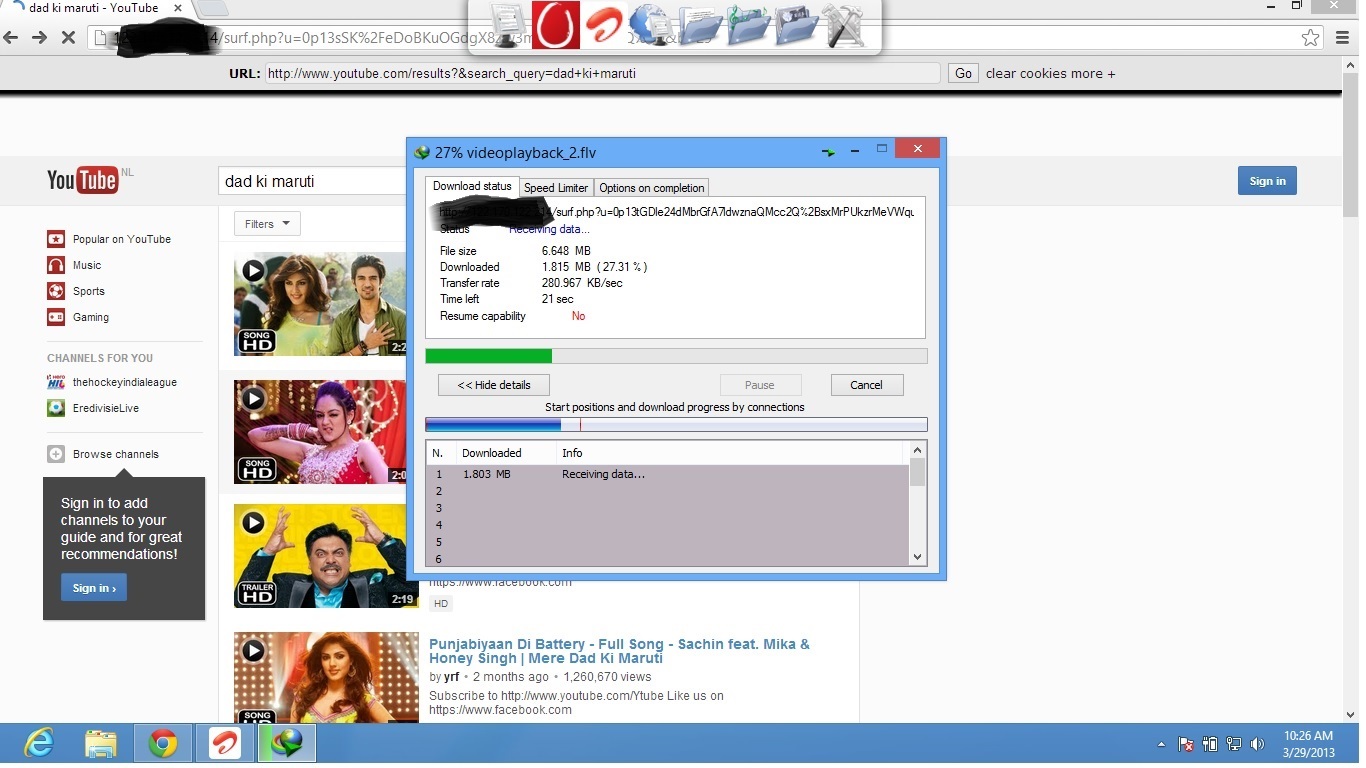Open a new browser tab

coord(211,9)
